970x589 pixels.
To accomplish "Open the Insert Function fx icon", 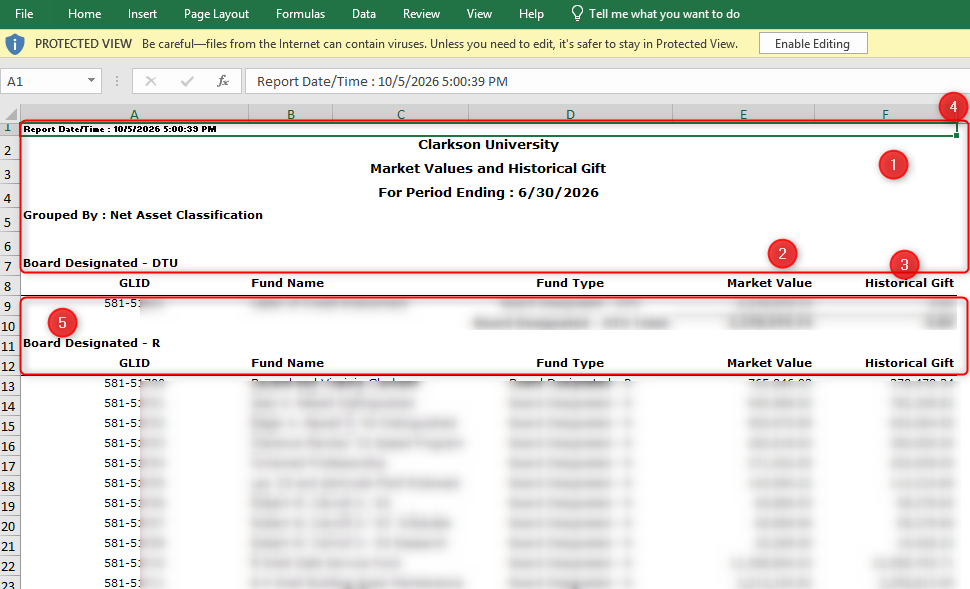I will (x=223, y=81).
